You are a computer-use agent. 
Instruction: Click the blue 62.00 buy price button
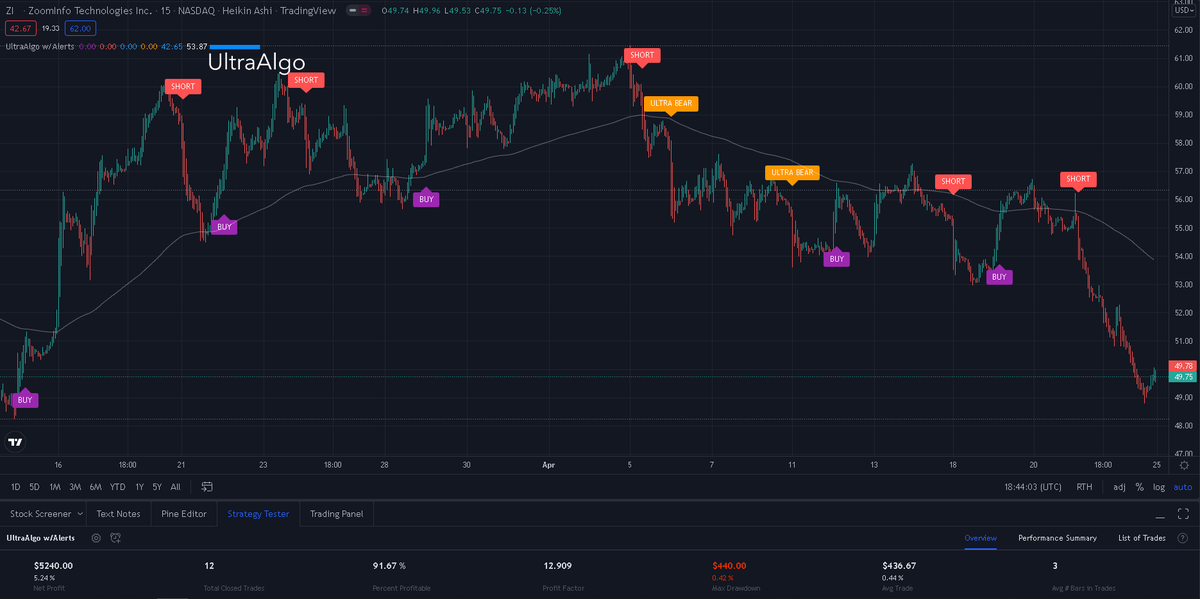[80, 29]
